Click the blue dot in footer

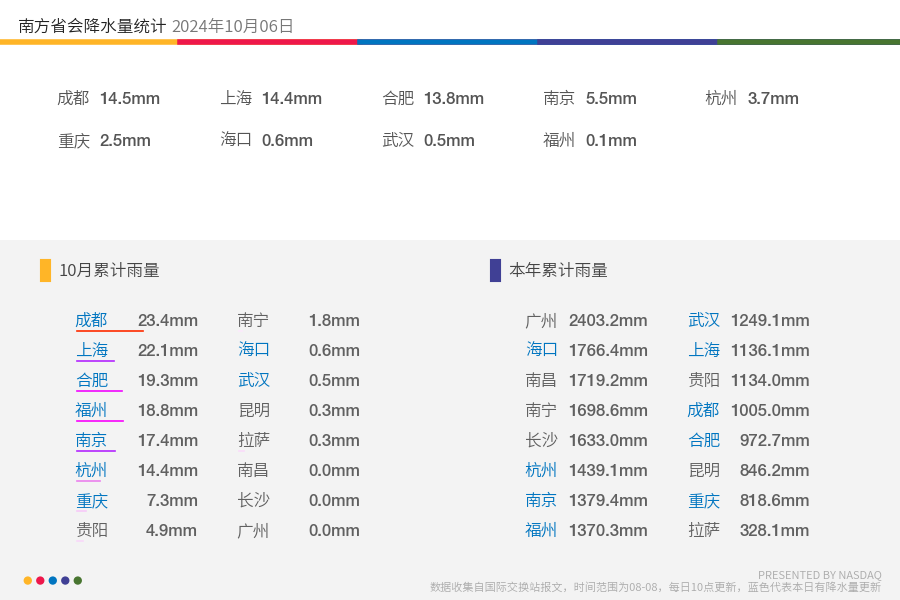tap(53, 580)
